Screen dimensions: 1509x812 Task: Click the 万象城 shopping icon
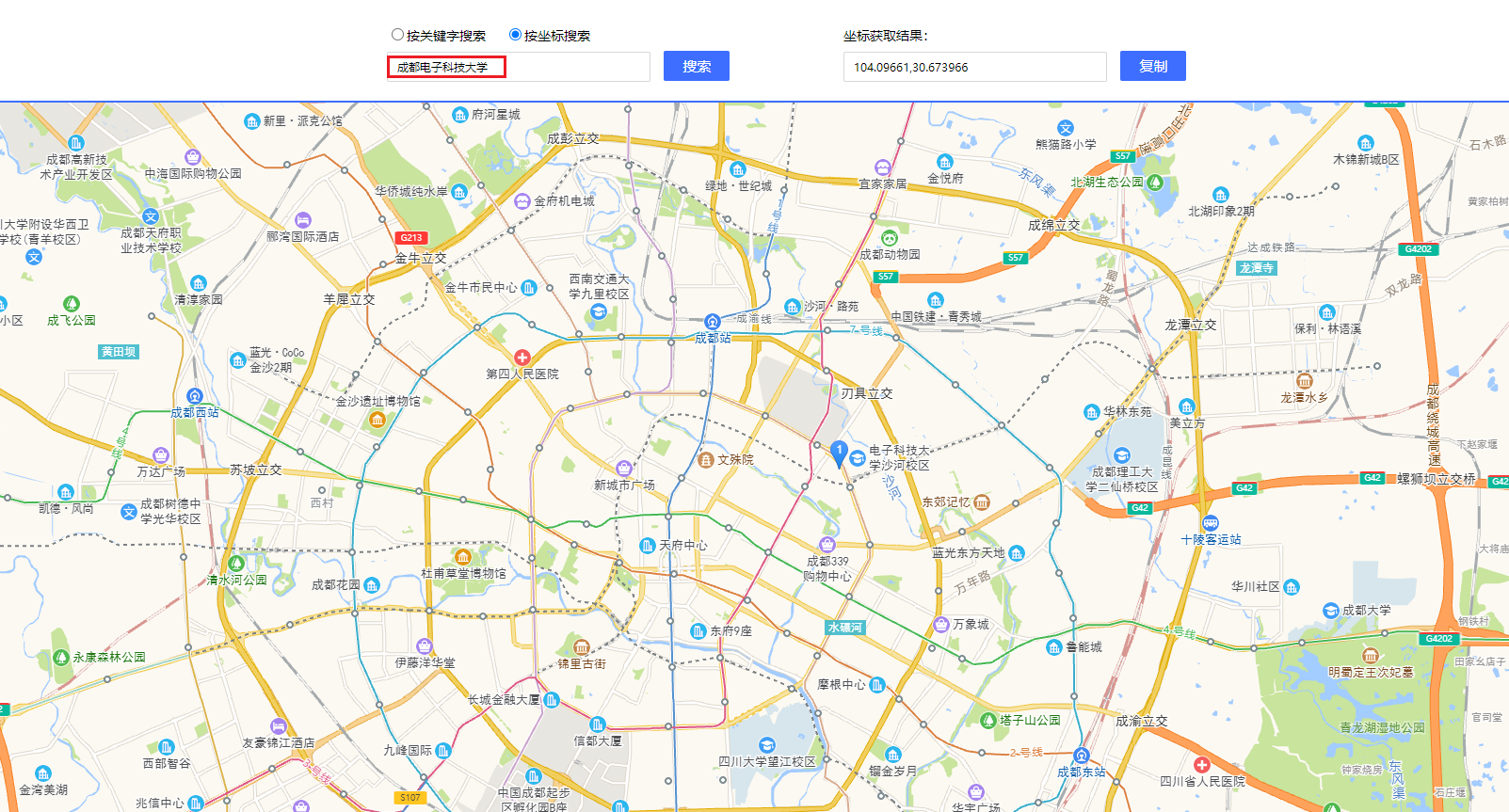pos(940,624)
